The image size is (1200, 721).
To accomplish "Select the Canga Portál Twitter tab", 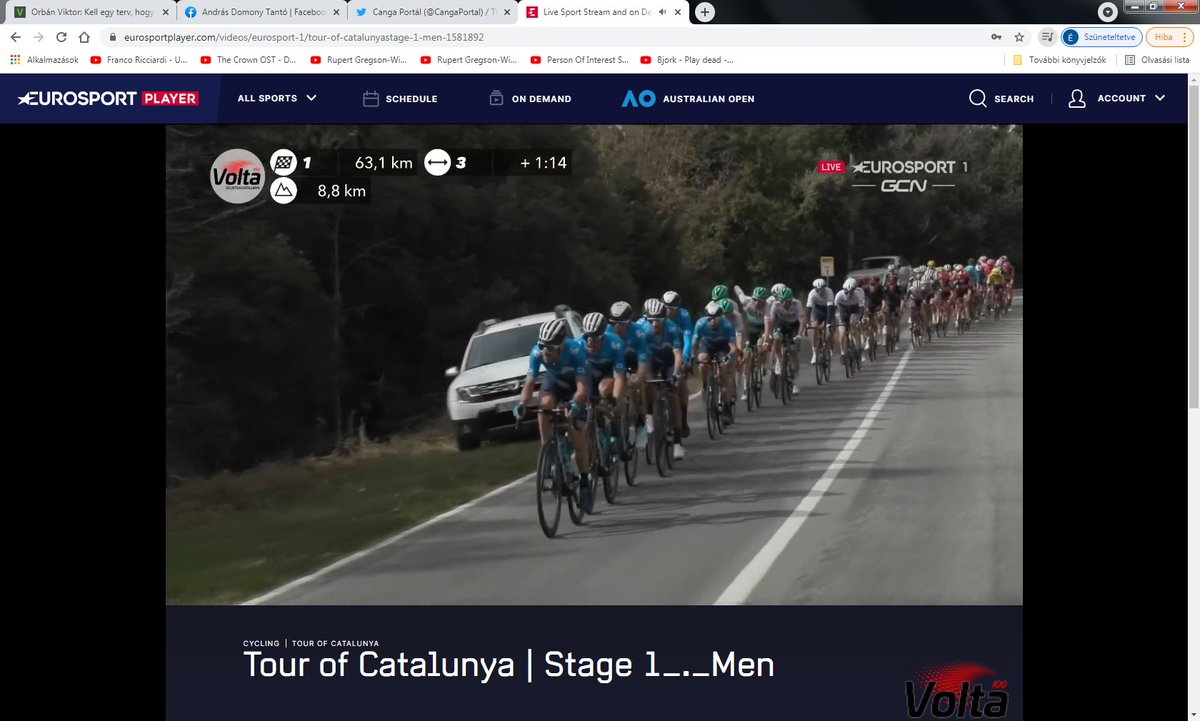I will [x=430, y=13].
